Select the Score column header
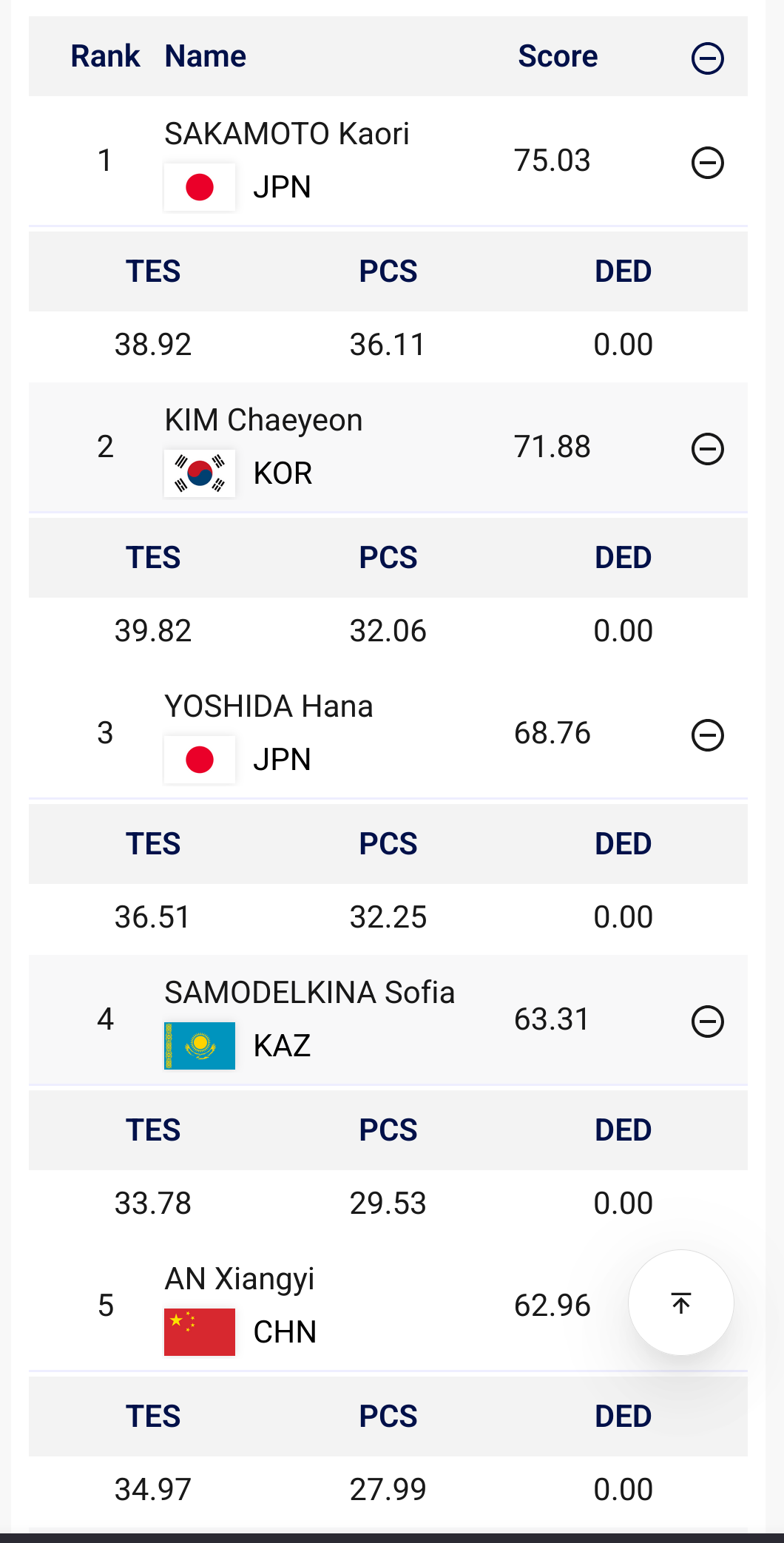This screenshot has height=1543, width=784. [x=558, y=56]
